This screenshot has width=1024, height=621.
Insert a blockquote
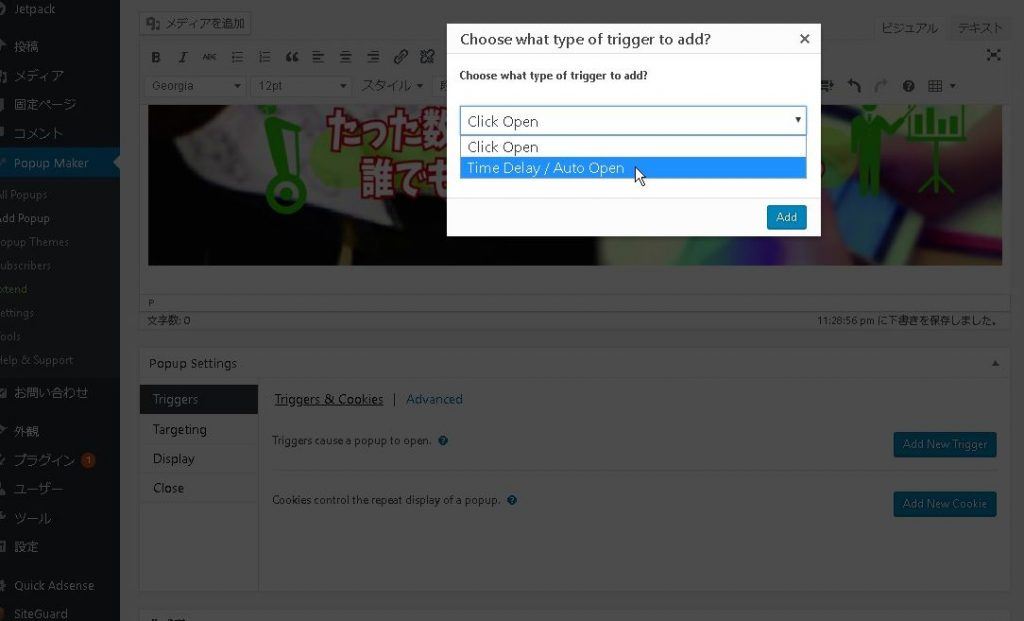(x=292, y=57)
